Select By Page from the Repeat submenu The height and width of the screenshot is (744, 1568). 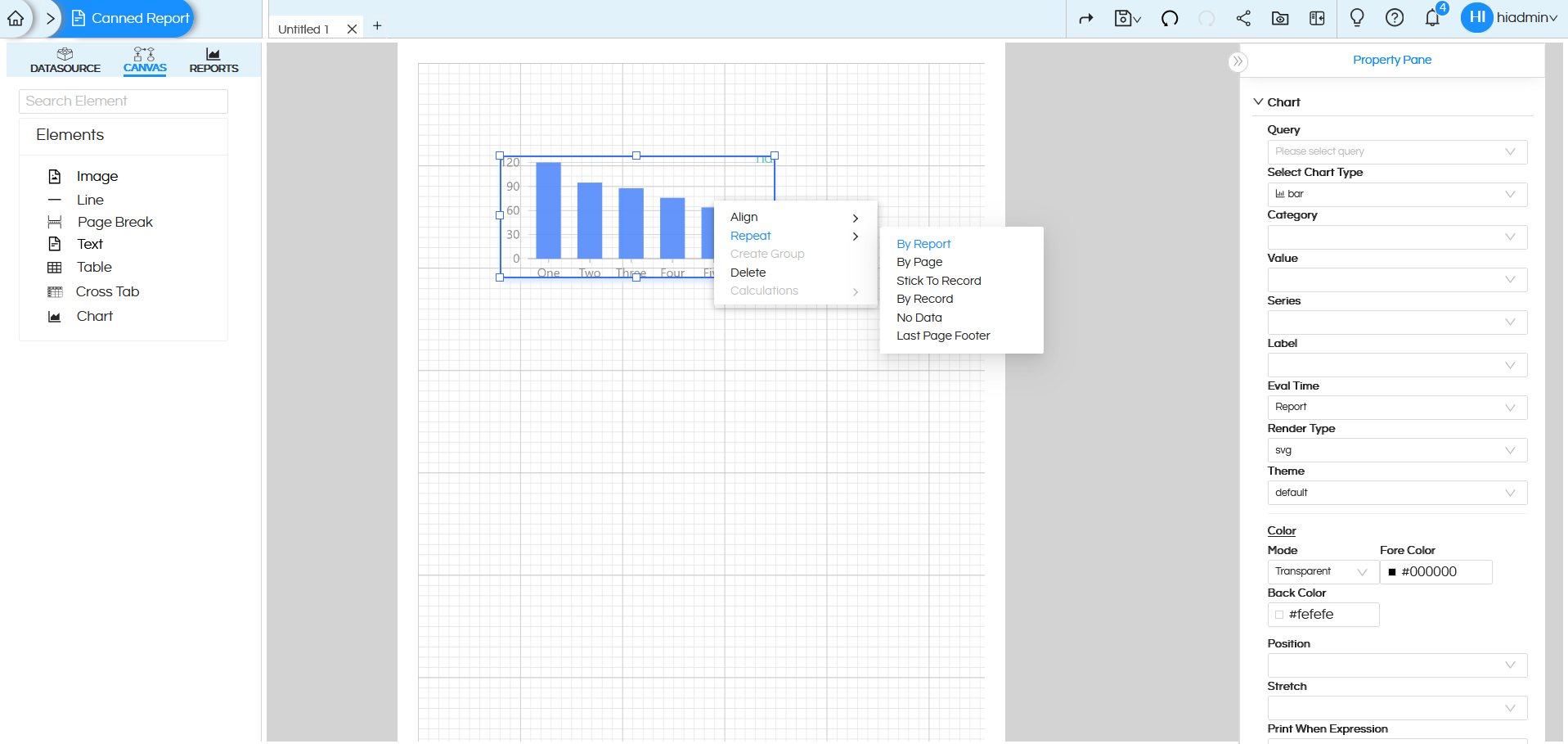[x=919, y=262]
